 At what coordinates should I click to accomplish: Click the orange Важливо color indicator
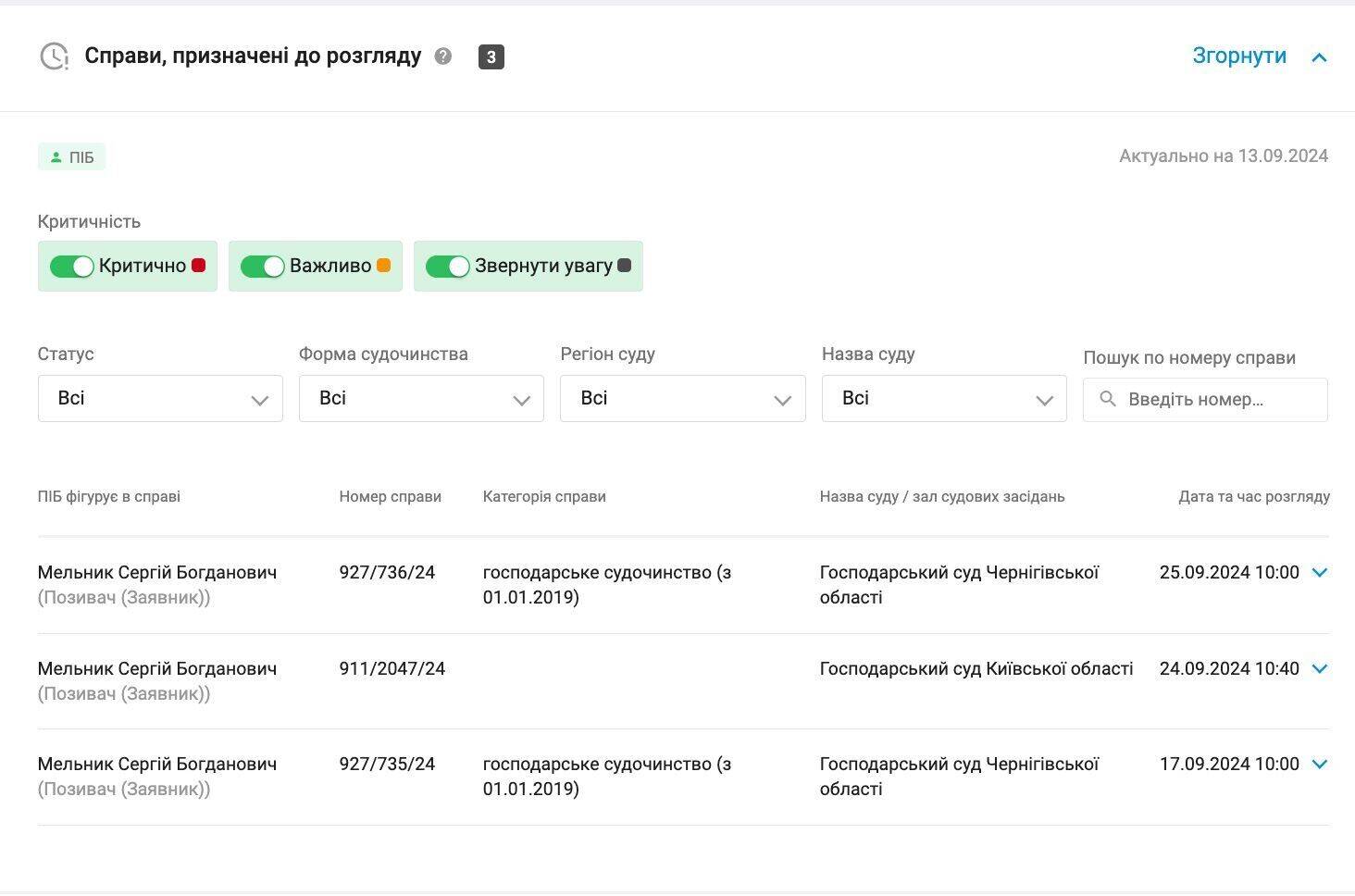tap(383, 266)
